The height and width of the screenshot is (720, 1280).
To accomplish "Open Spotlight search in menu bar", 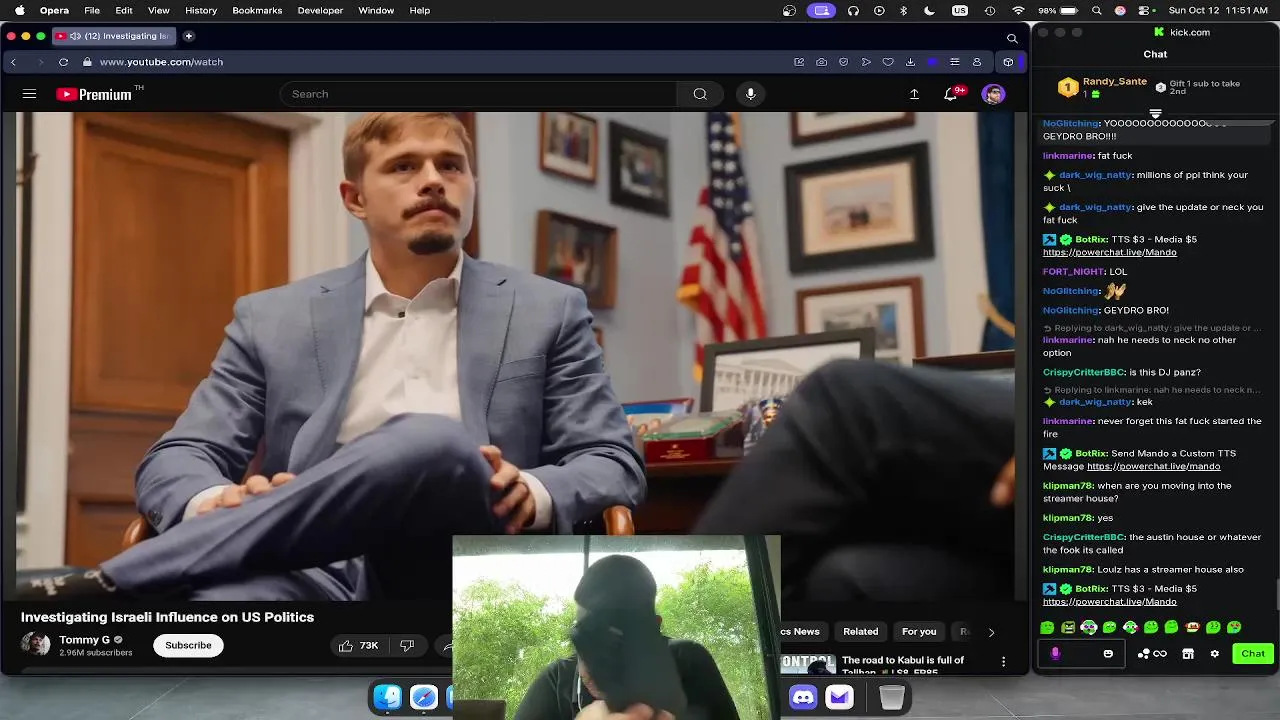I will point(1097,10).
